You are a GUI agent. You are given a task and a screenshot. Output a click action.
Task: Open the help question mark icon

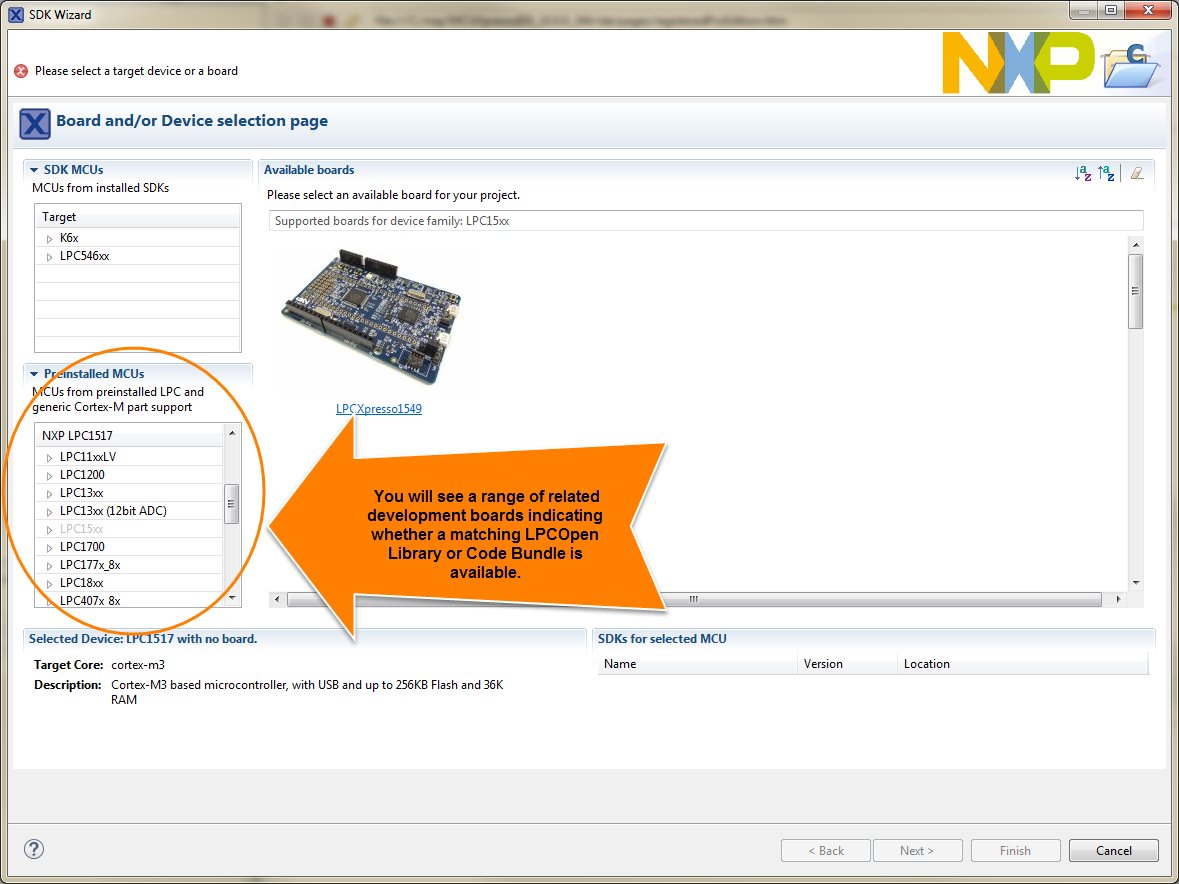[x=34, y=849]
